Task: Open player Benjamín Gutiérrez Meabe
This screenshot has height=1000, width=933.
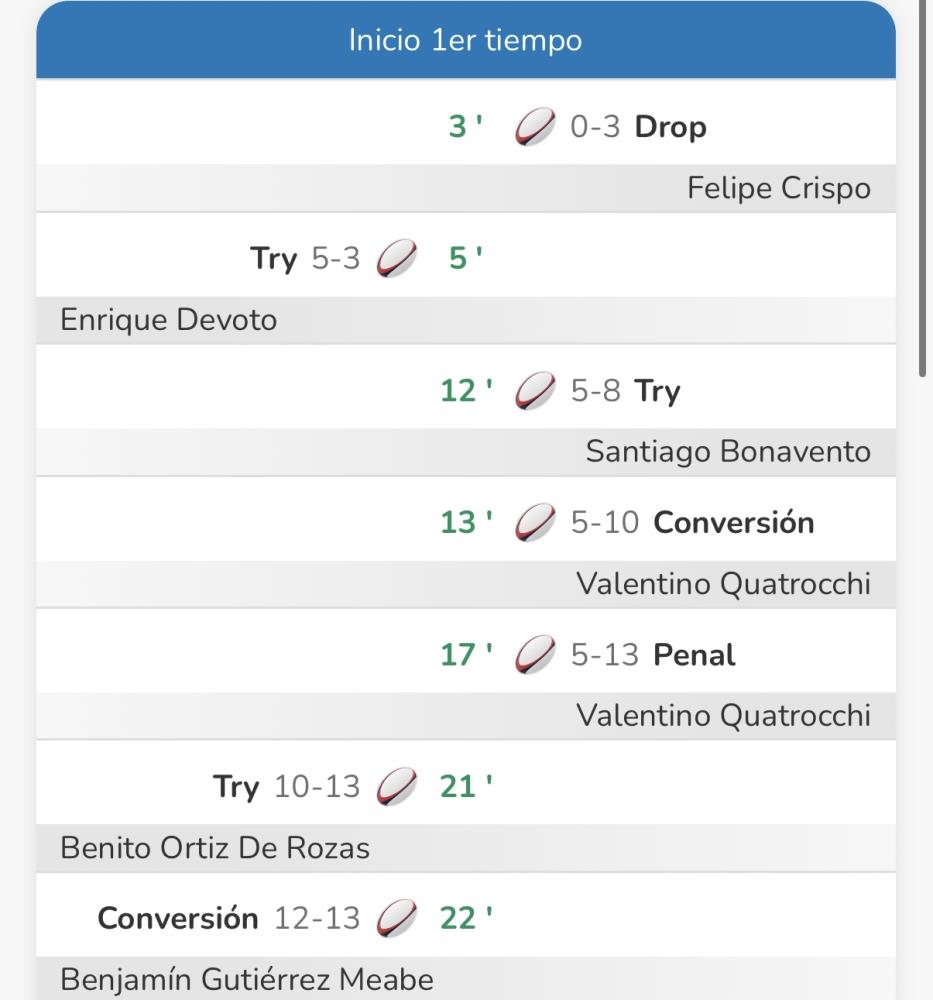Action: pos(247,980)
